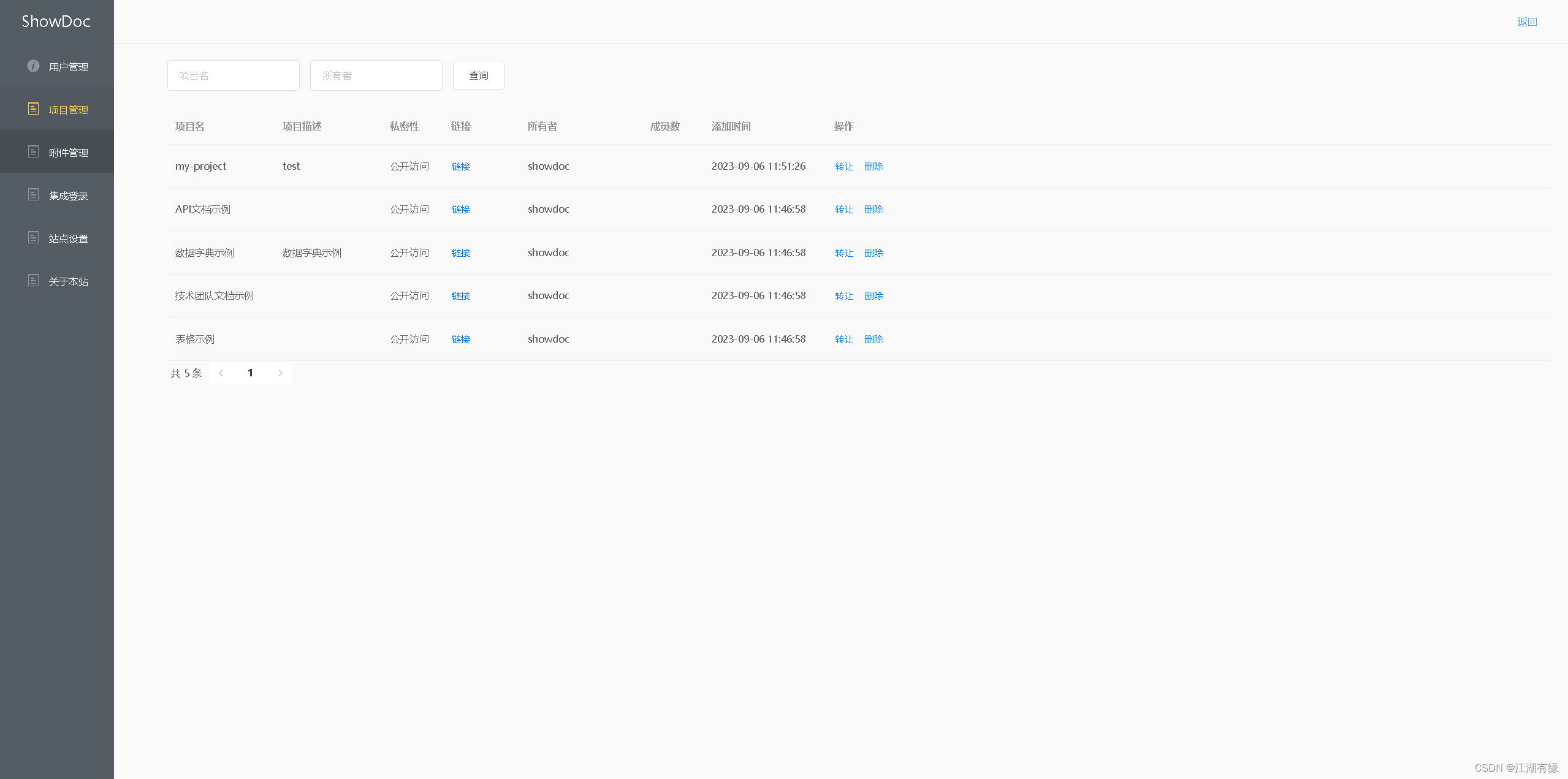Click owner showdoc in my-project row
The height and width of the screenshot is (779, 1568).
549,166
